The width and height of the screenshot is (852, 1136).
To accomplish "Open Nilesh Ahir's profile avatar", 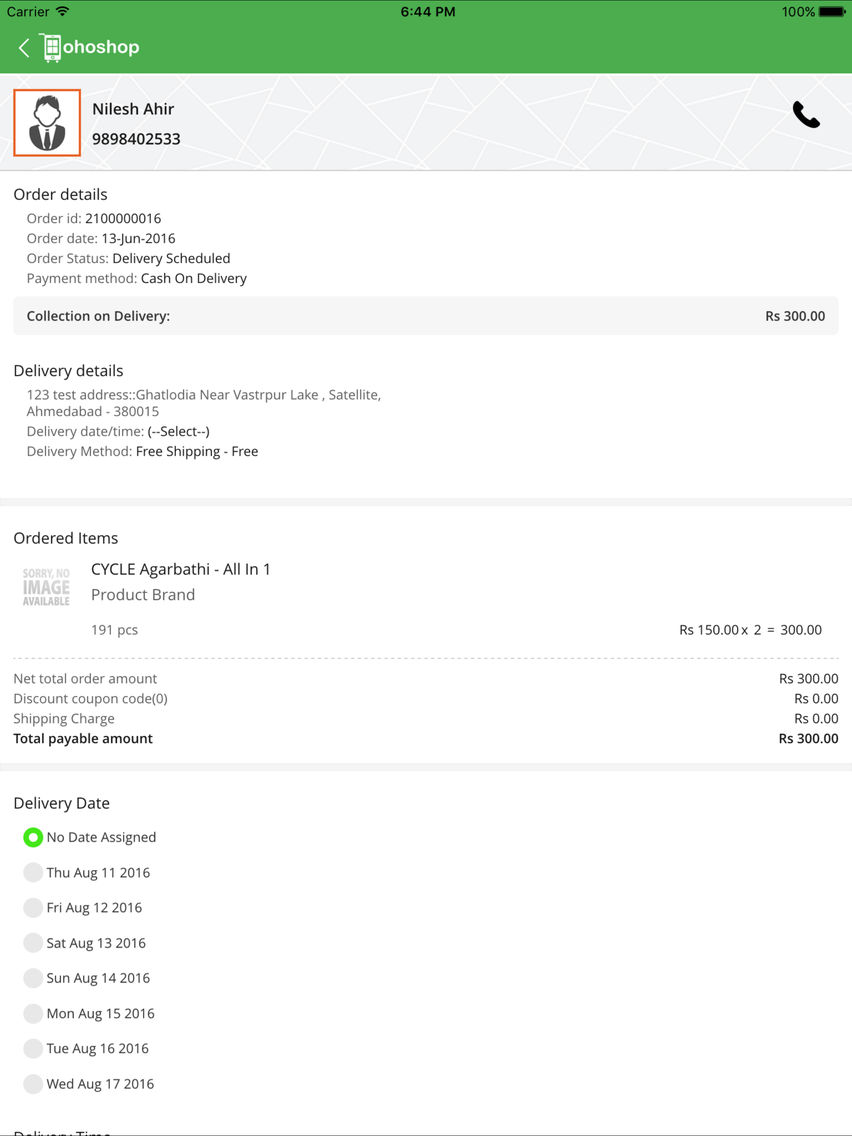I will [x=47, y=122].
